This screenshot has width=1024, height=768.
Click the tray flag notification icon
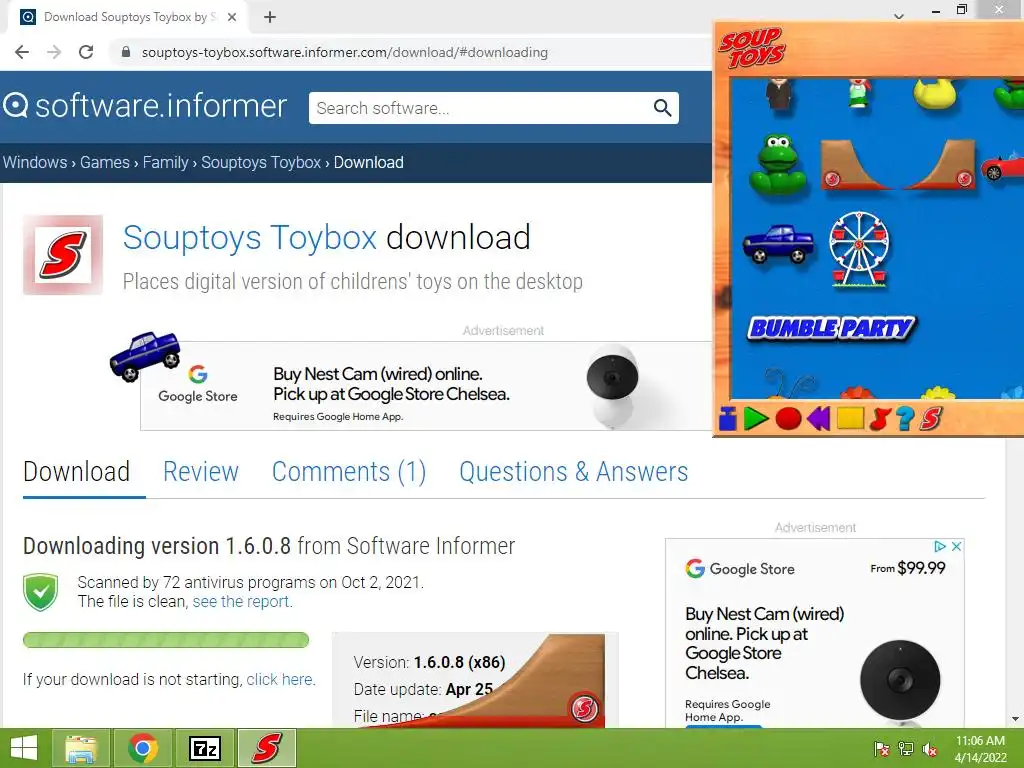tap(882, 749)
